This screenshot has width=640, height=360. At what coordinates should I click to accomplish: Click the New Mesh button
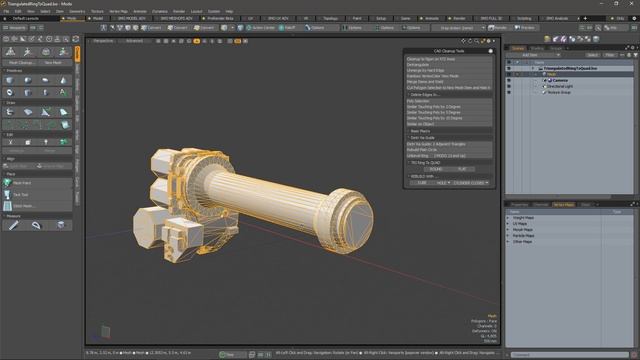click(x=53, y=63)
